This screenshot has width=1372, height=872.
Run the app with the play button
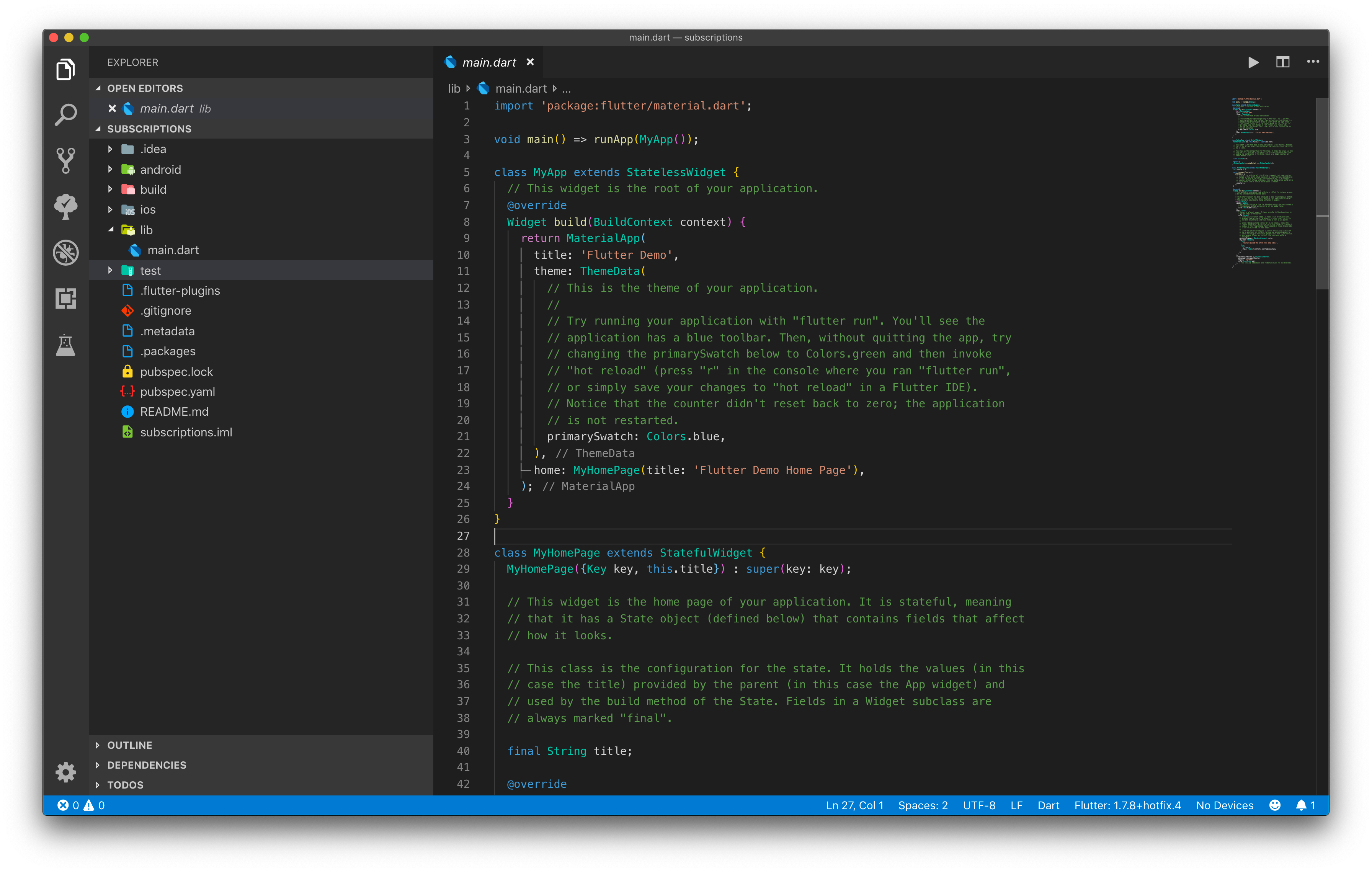point(1253,62)
